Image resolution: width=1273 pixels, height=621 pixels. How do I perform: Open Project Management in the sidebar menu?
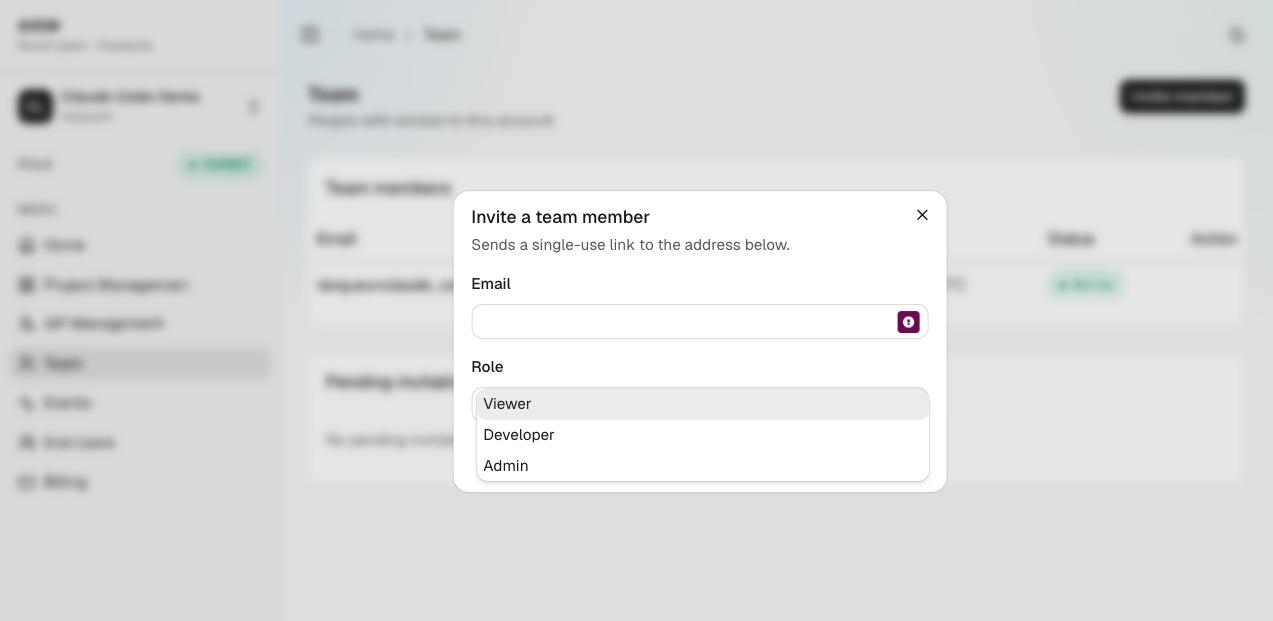pos(141,285)
